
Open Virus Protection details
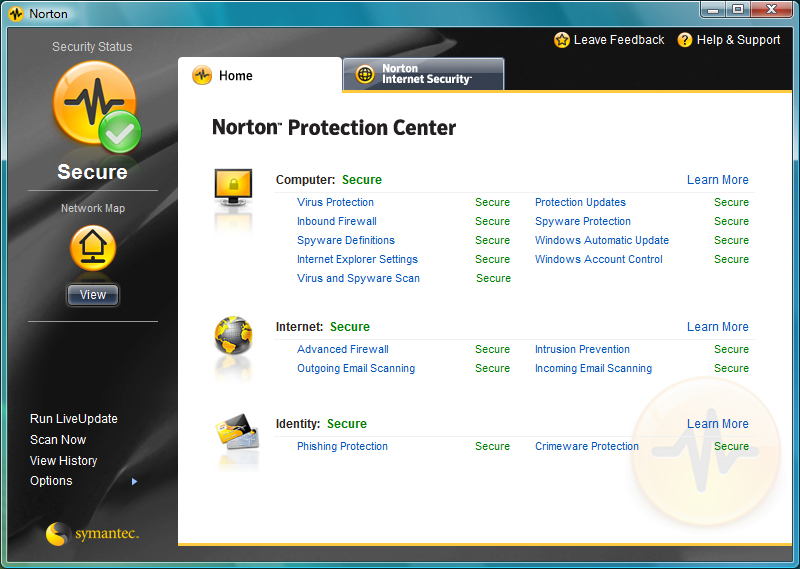[x=335, y=202]
